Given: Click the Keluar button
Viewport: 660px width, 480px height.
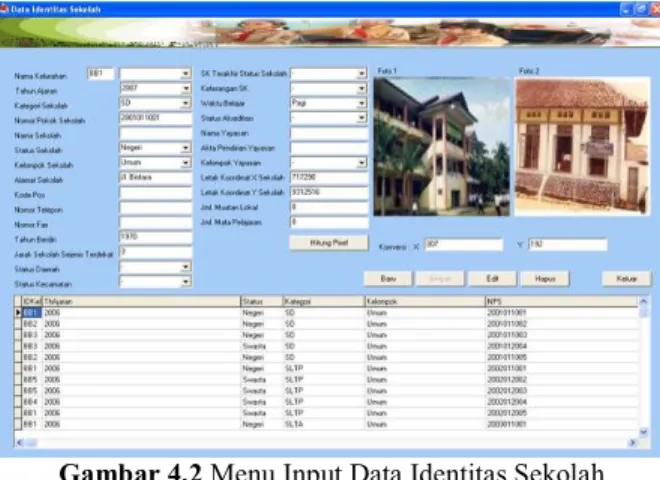Looking at the screenshot, I should [626, 279].
